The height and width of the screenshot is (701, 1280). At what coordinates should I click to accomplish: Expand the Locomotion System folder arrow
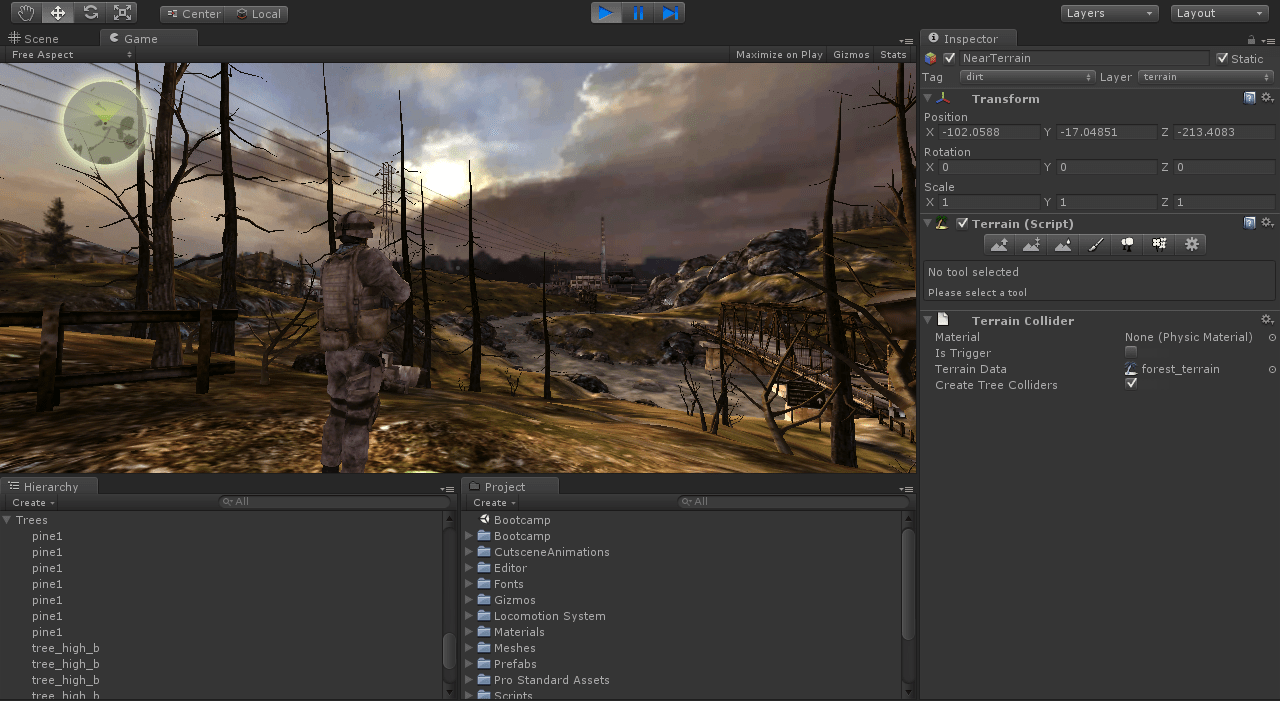pyautogui.click(x=470, y=616)
